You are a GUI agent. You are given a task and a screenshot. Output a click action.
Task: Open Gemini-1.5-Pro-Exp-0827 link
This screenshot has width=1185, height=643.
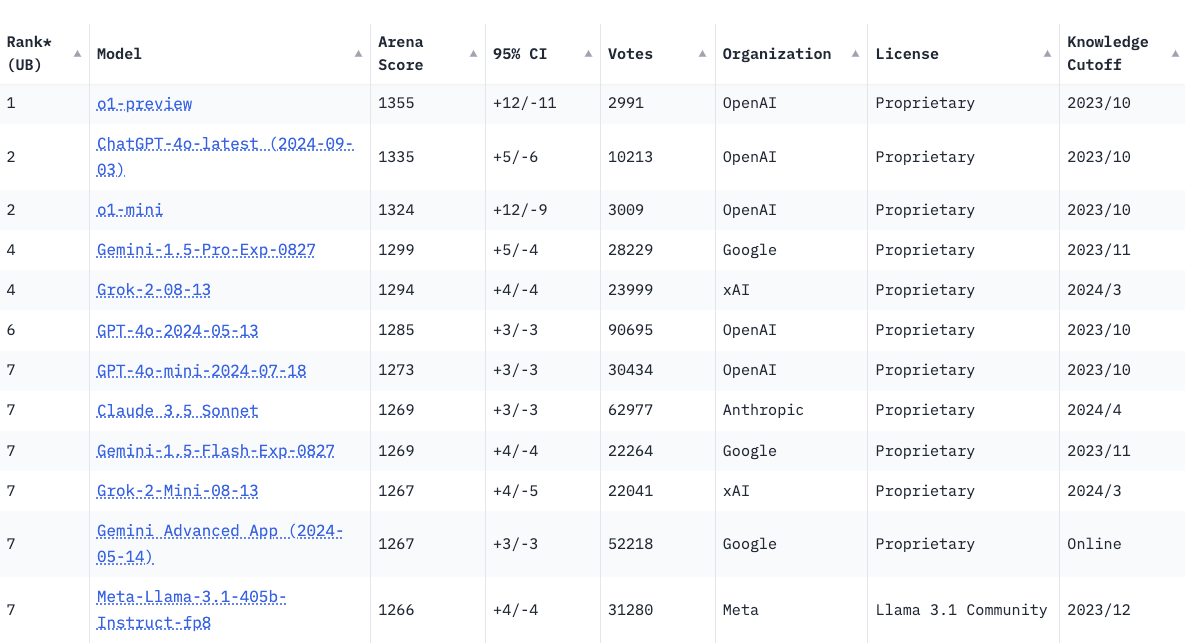[x=206, y=250]
